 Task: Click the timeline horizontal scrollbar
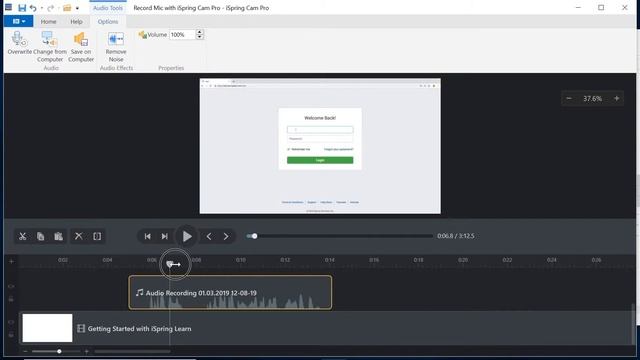coord(133,351)
